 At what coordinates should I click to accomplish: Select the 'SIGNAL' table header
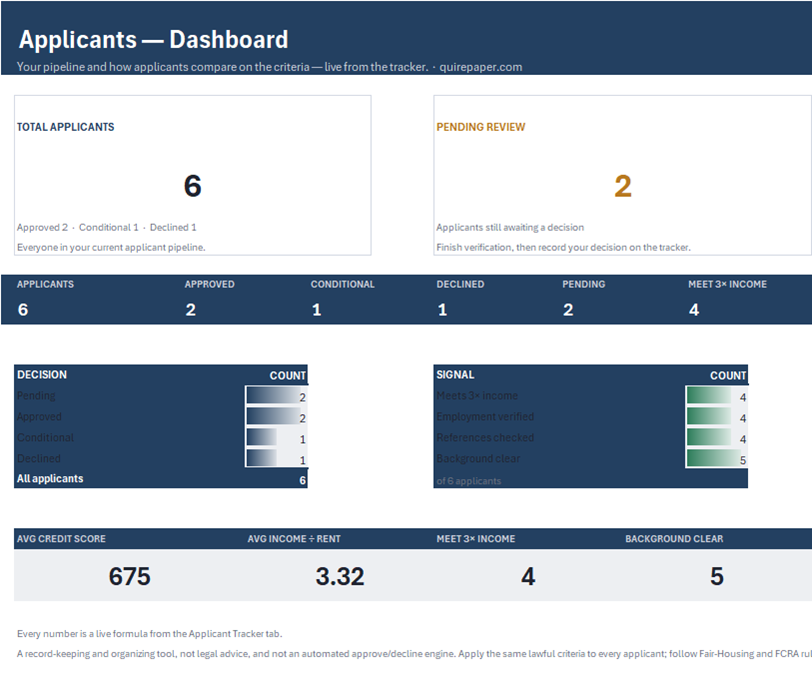(455, 374)
